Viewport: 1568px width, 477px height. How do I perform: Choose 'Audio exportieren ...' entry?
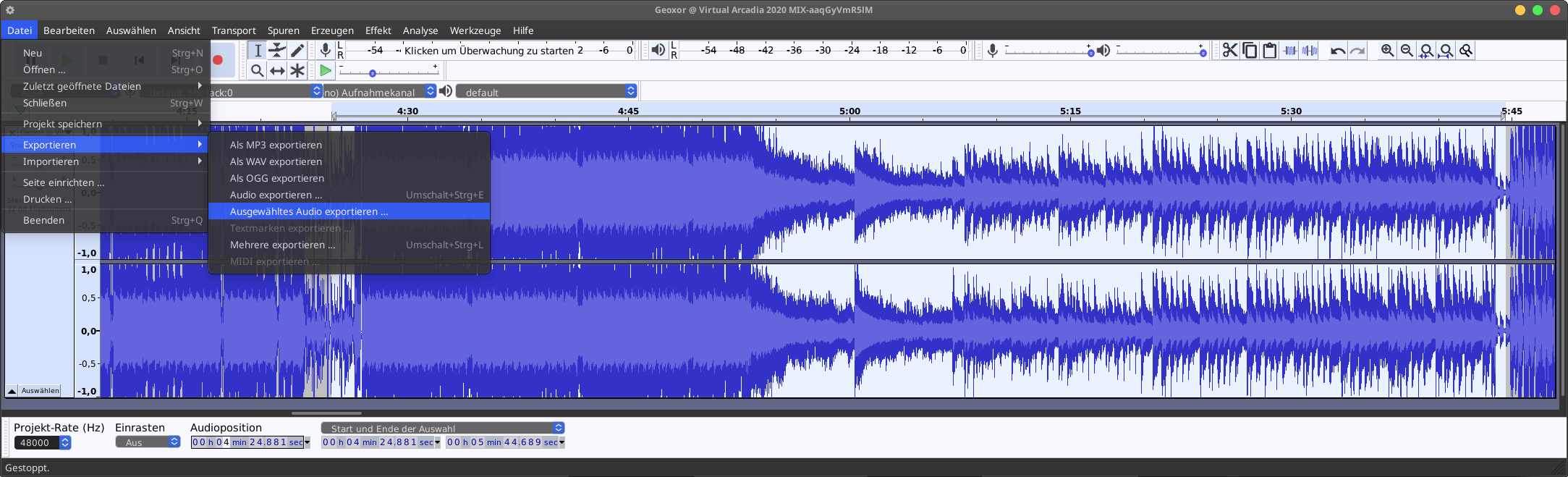(x=349, y=195)
